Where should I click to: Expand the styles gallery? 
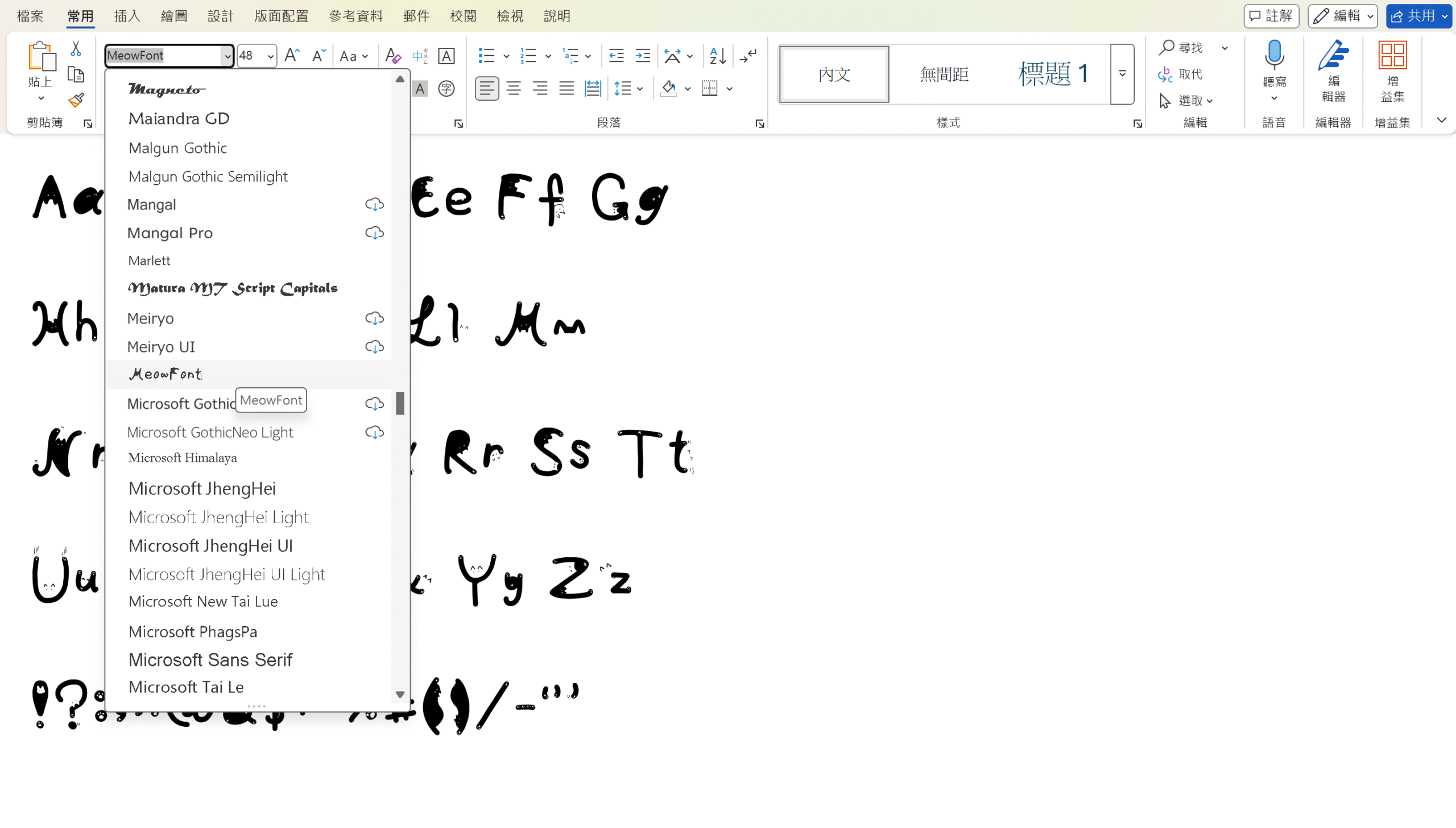[1122, 74]
